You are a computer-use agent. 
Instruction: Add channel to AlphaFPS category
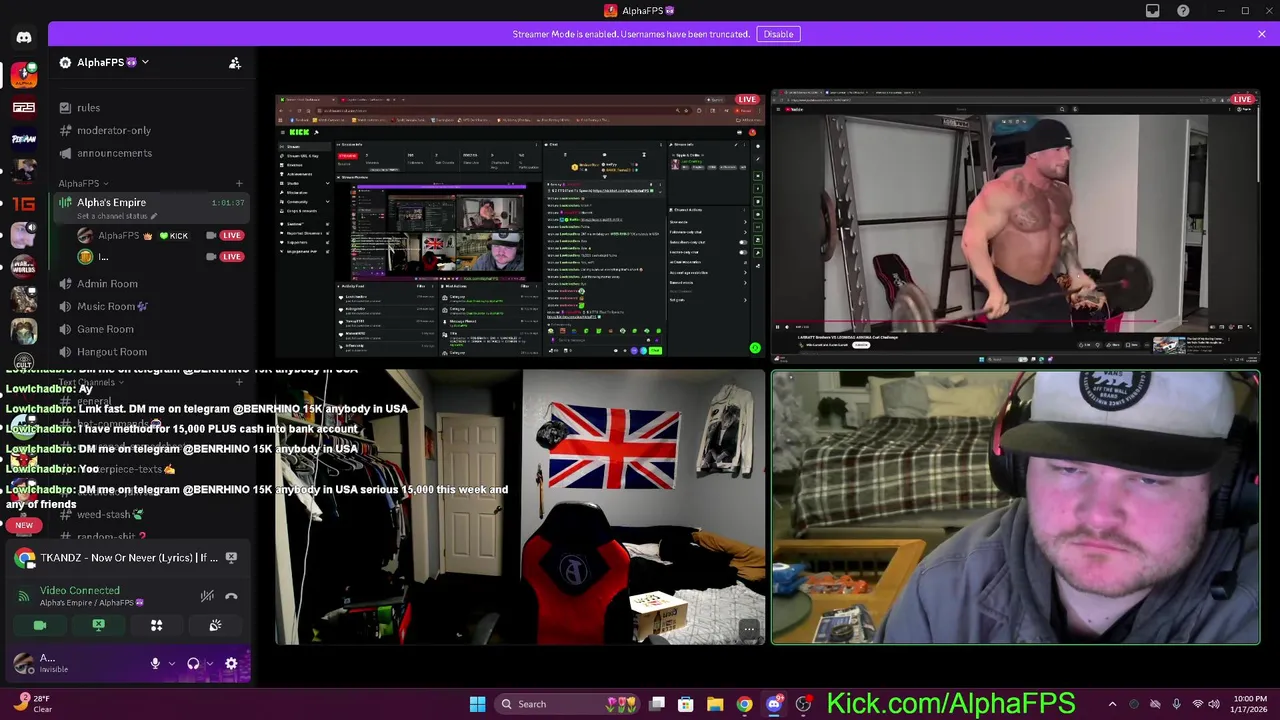(x=239, y=183)
